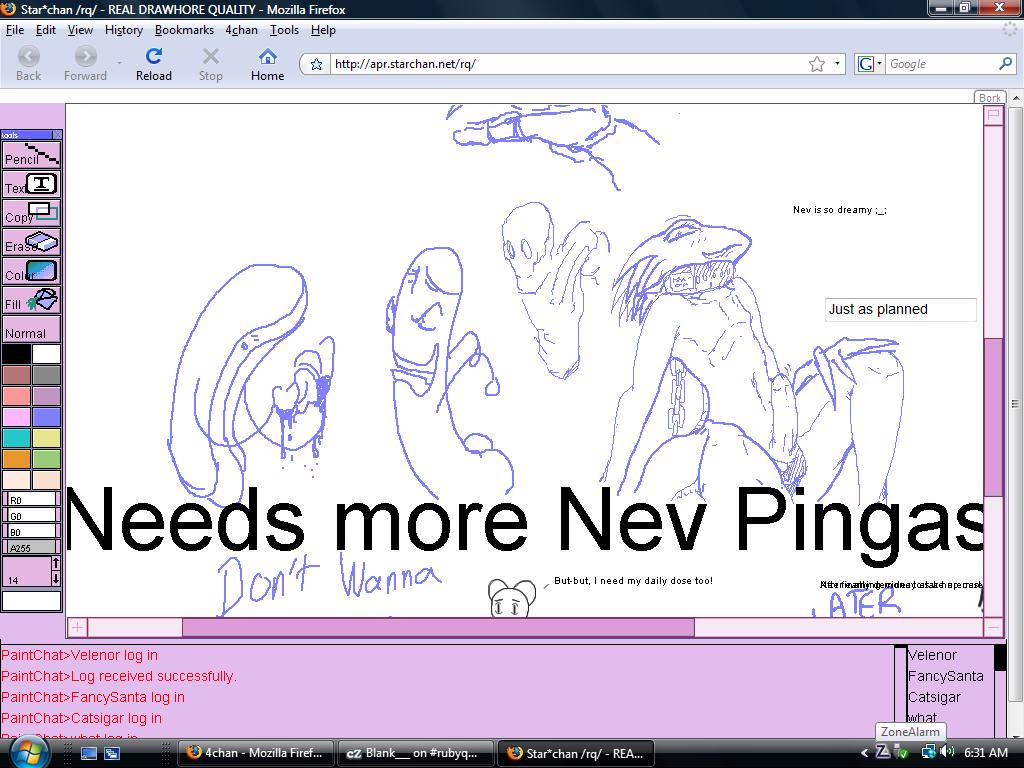Image resolution: width=1024 pixels, height=768 pixels.
Task: Choose the Copy tool
Action: [31, 213]
